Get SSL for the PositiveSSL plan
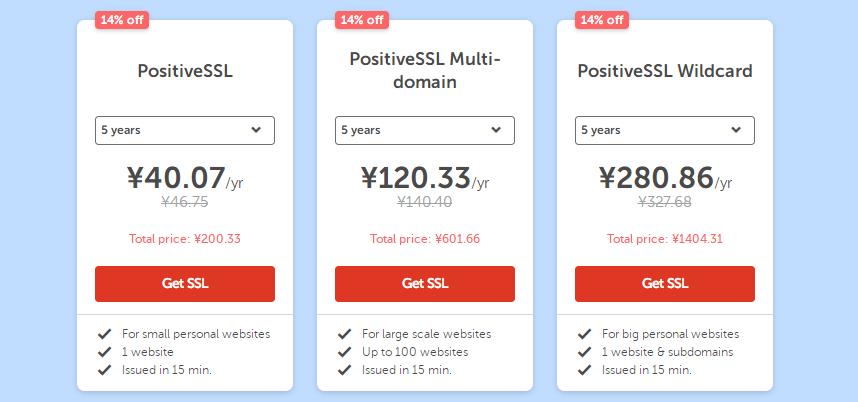858x402 pixels. point(185,283)
